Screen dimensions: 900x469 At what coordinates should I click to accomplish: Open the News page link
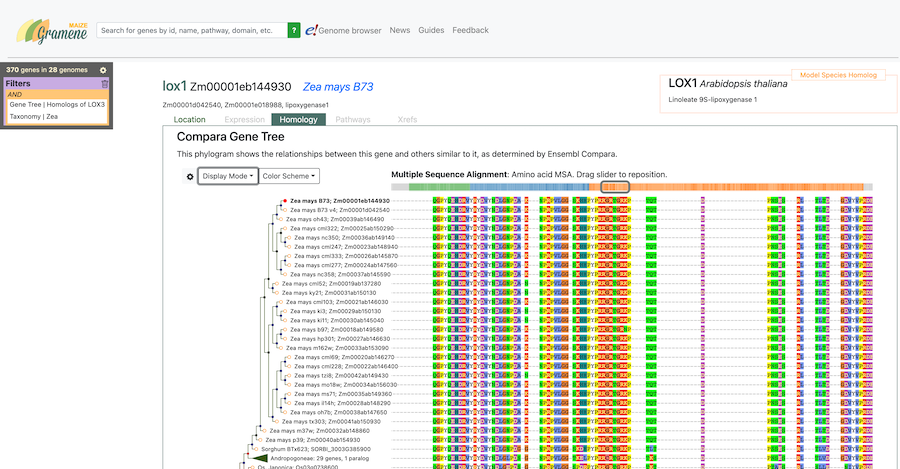point(400,31)
